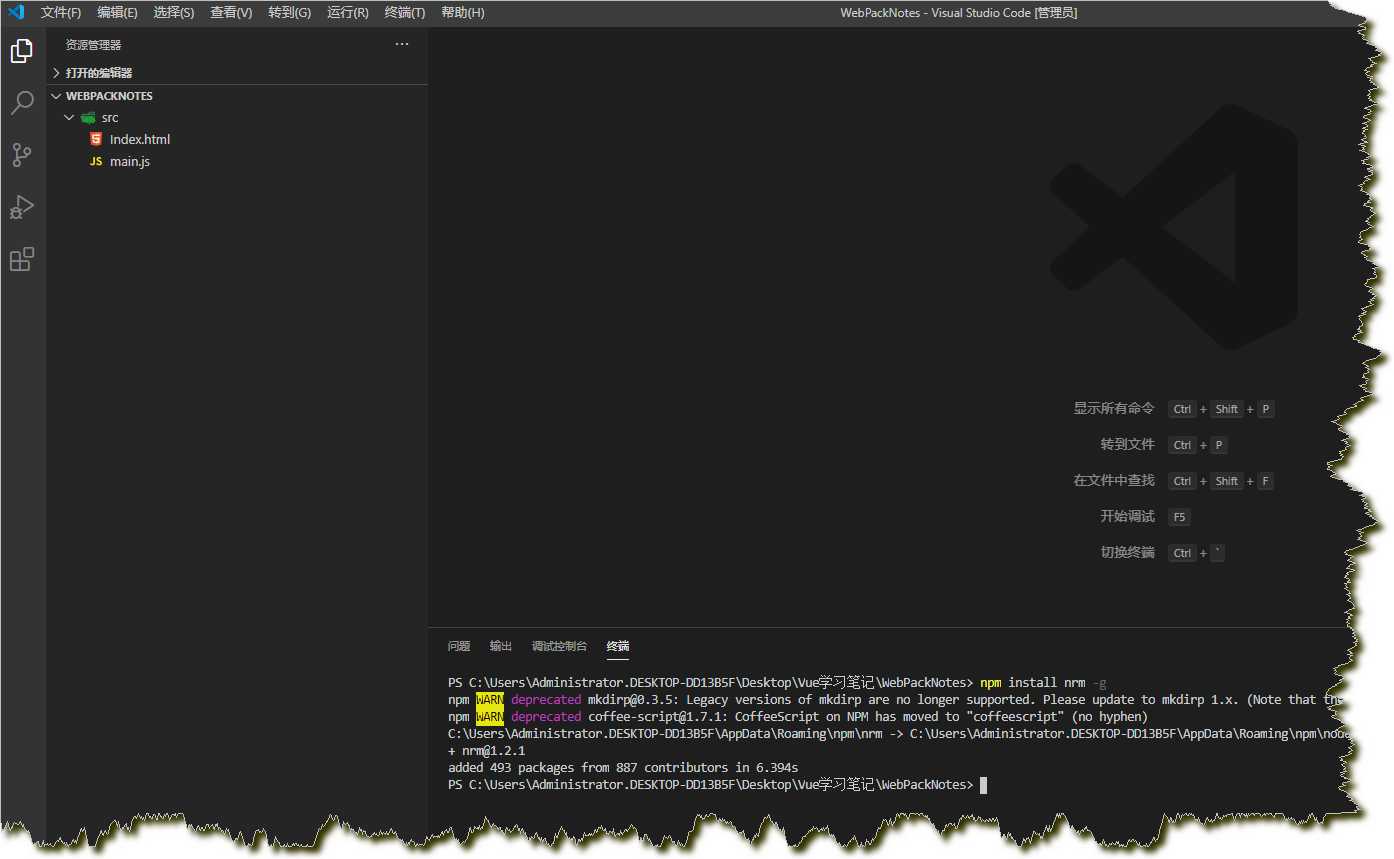Click the 开始调试 shortcut label

(x=1128, y=517)
